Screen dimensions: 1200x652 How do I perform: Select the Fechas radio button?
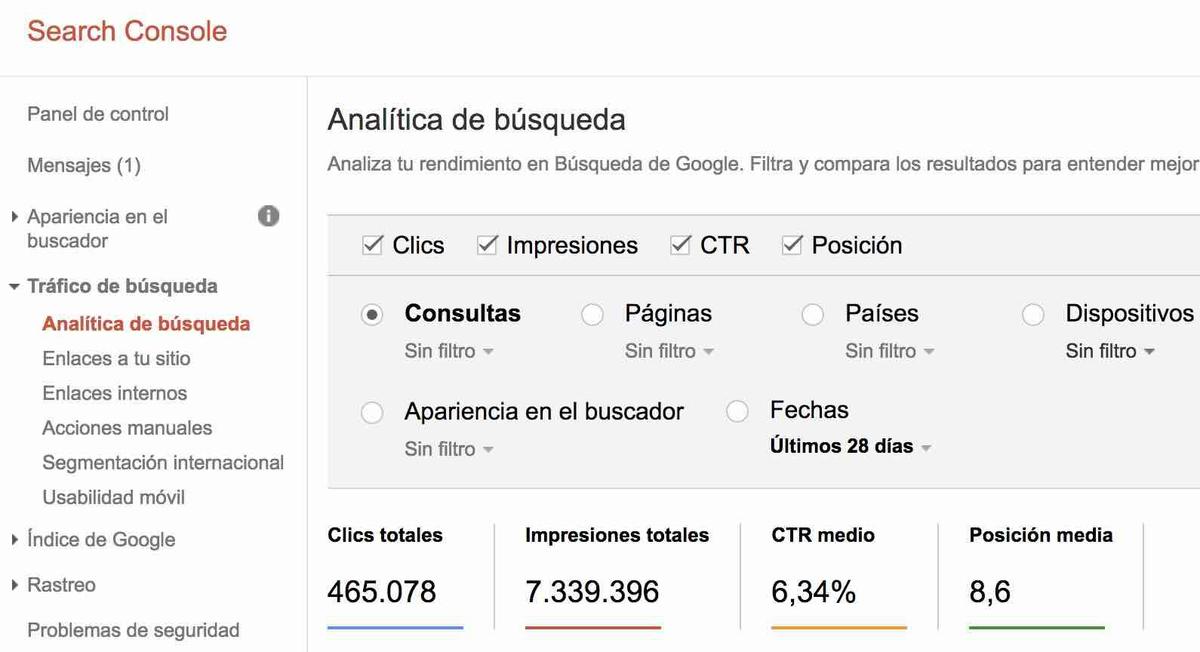point(737,411)
